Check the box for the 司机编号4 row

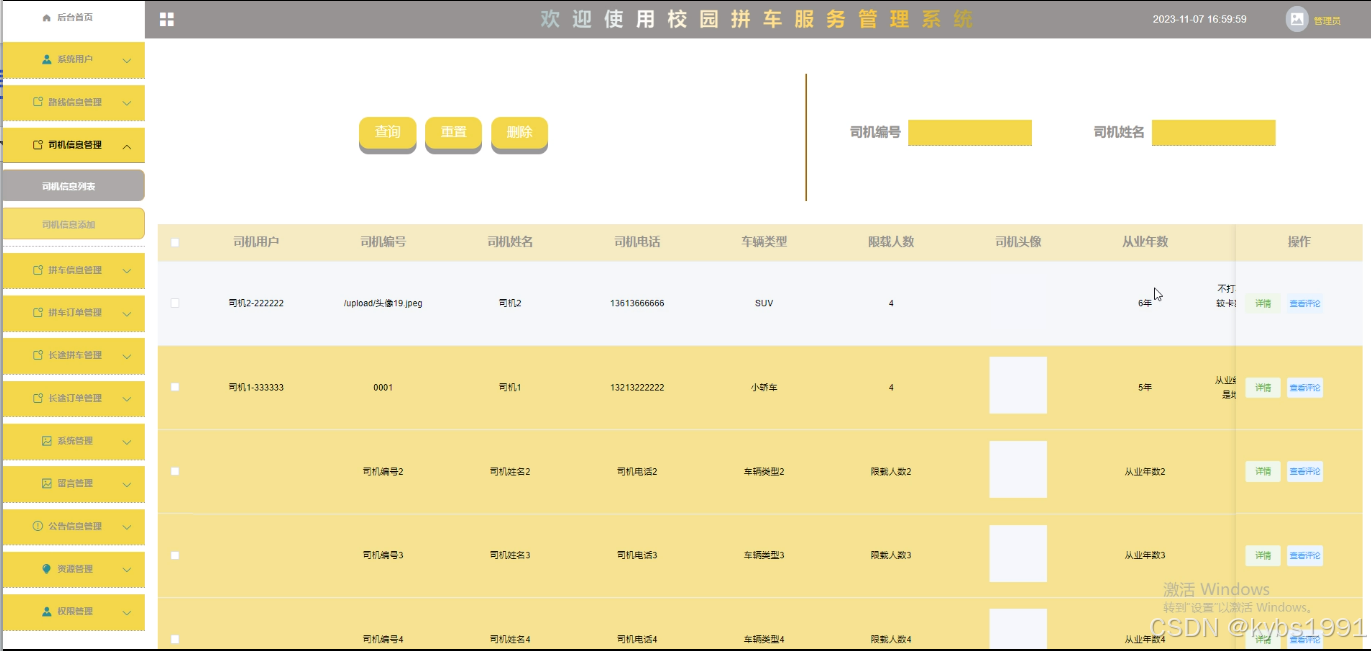175,639
